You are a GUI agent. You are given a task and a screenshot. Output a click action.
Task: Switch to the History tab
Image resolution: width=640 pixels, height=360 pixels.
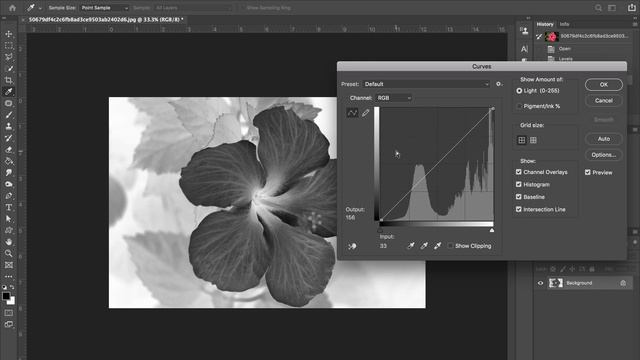(545, 24)
